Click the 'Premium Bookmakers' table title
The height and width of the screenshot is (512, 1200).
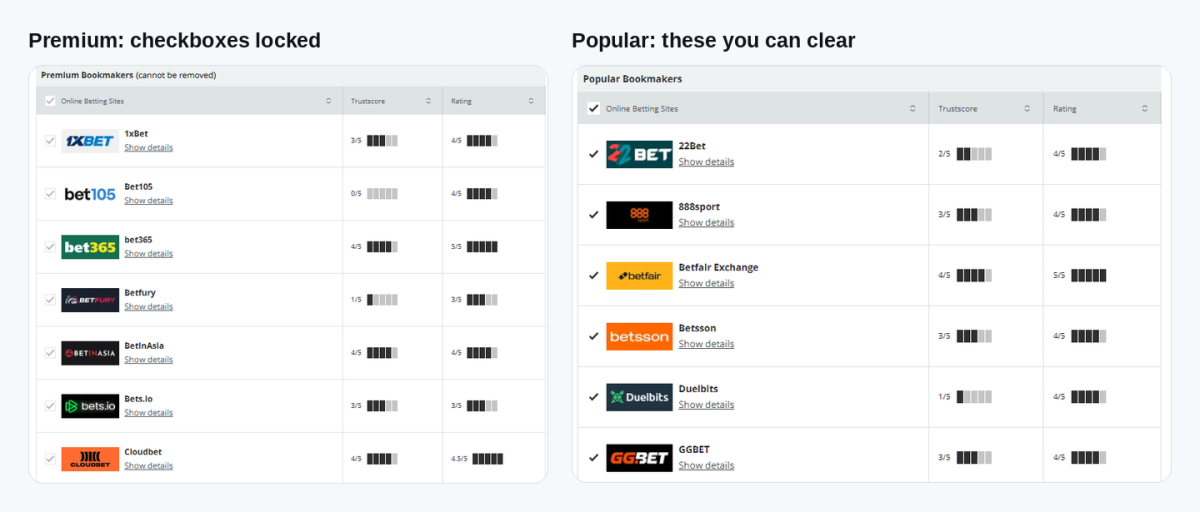[87, 75]
